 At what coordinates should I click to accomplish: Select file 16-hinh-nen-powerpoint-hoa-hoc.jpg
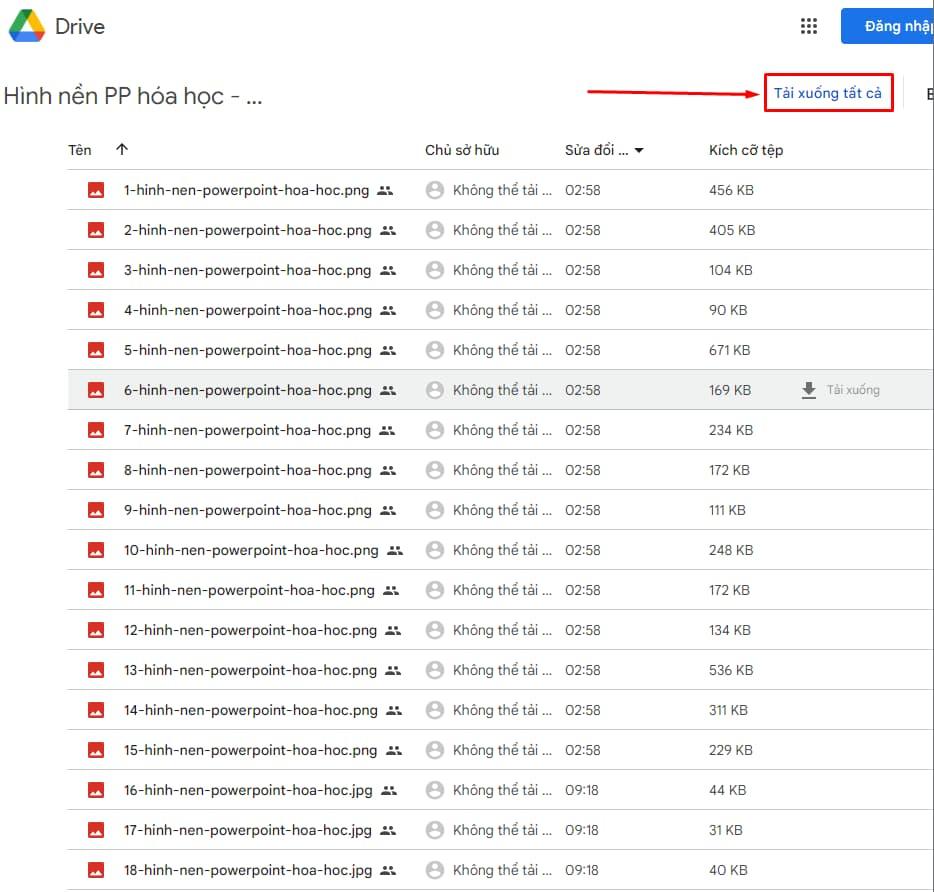(x=248, y=790)
